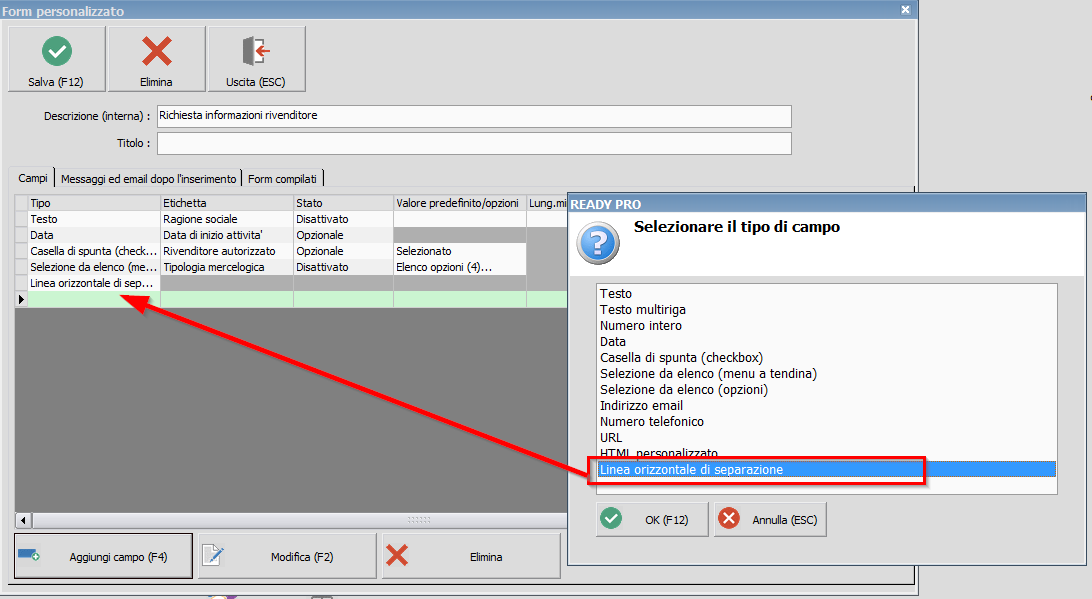Pick Selezione da elenco (opzioni) from list
The height and width of the screenshot is (599, 1092).
point(684,390)
